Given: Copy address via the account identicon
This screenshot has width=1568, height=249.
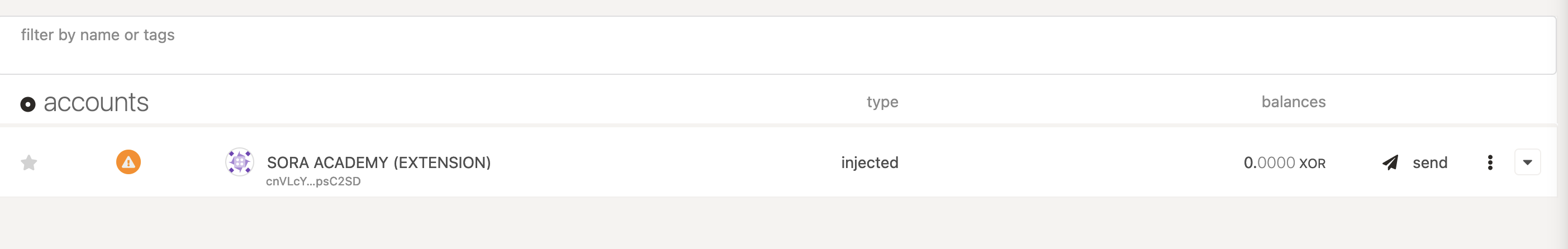Looking at the screenshot, I should [240, 162].
